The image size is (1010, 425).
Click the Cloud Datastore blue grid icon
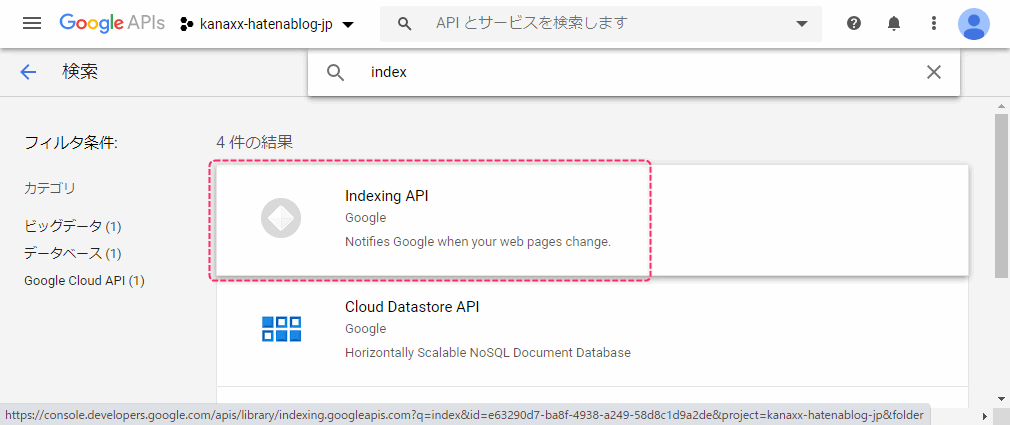(x=281, y=329)
